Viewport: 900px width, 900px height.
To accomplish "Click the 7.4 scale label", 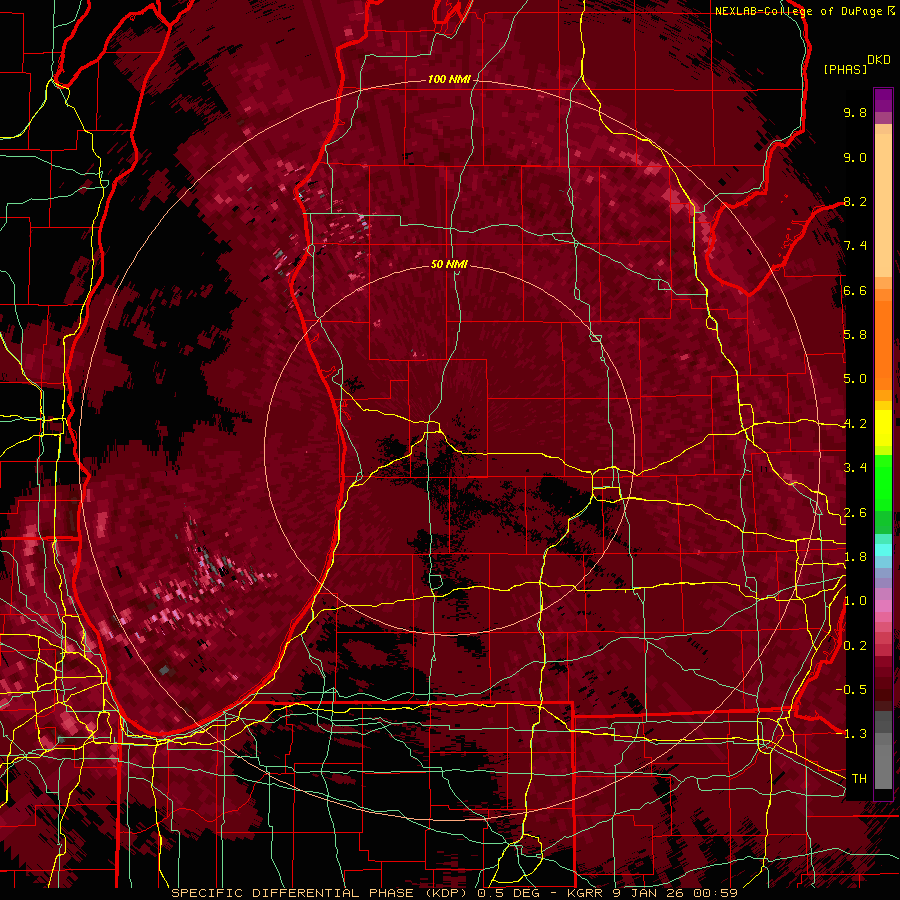I will (855, 246).
